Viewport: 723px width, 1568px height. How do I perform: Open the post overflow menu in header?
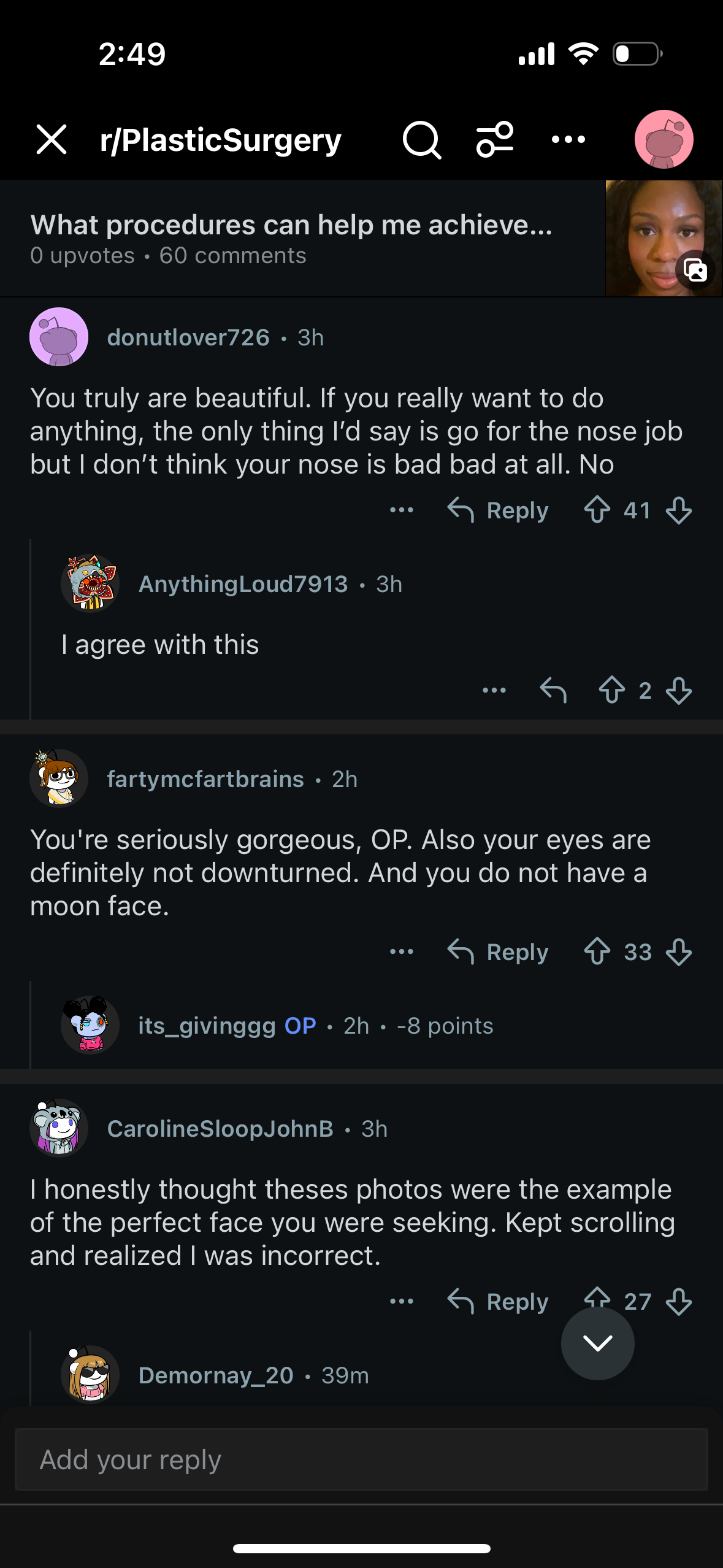(568, 140)
